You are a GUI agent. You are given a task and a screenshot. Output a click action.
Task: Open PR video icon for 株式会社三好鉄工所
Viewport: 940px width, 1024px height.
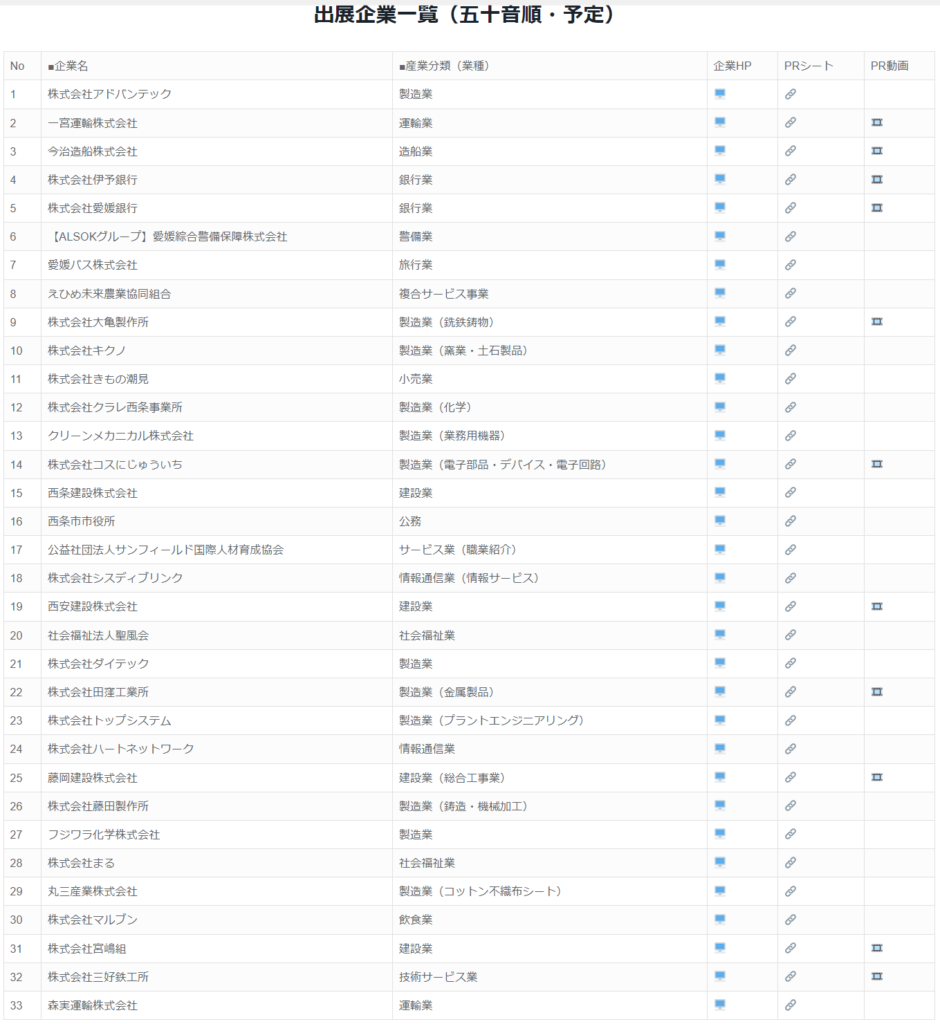tap(877, 976)
